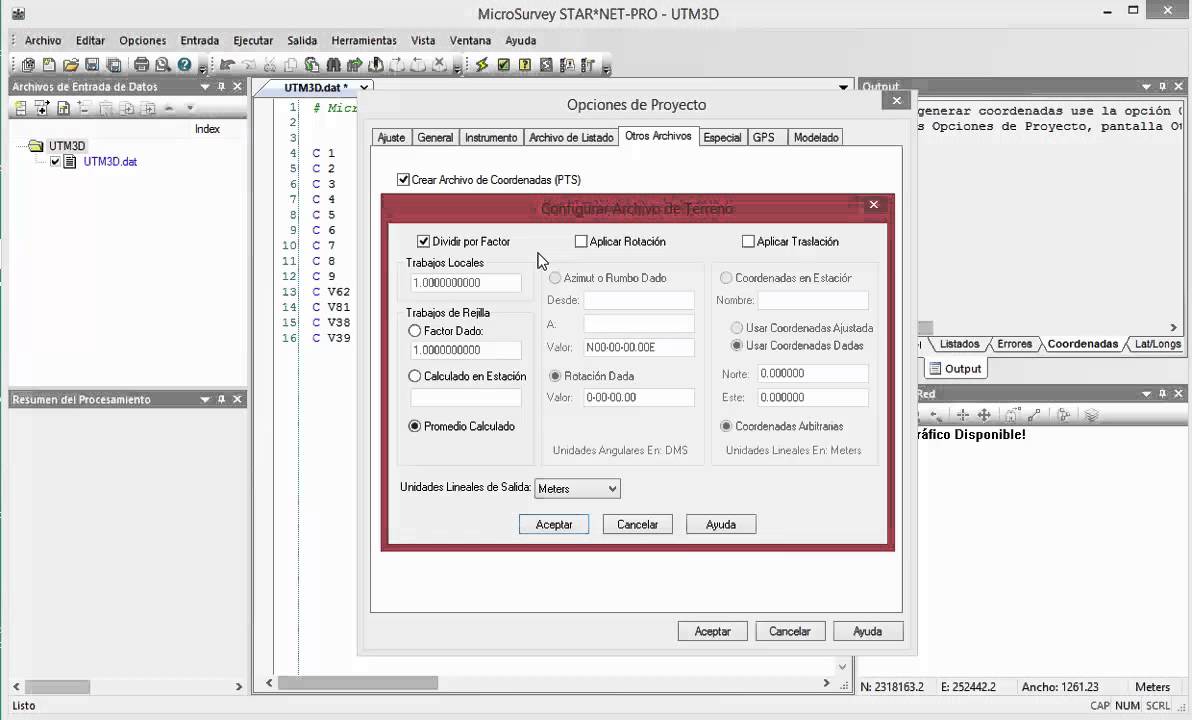The height and width of the screenshot is (720, 1192).
Task: Click the blue Help question mark icon
Action: point(184,65)
